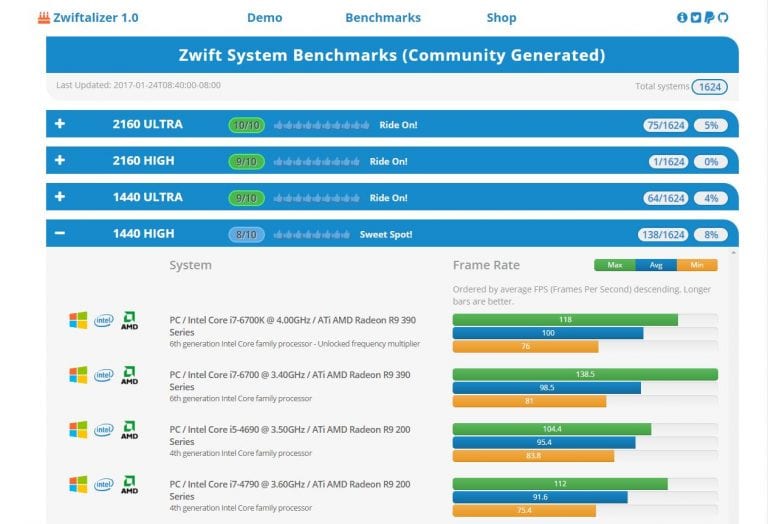
Task: Click the total systems 1624 badge
Action: pos(710,87)
